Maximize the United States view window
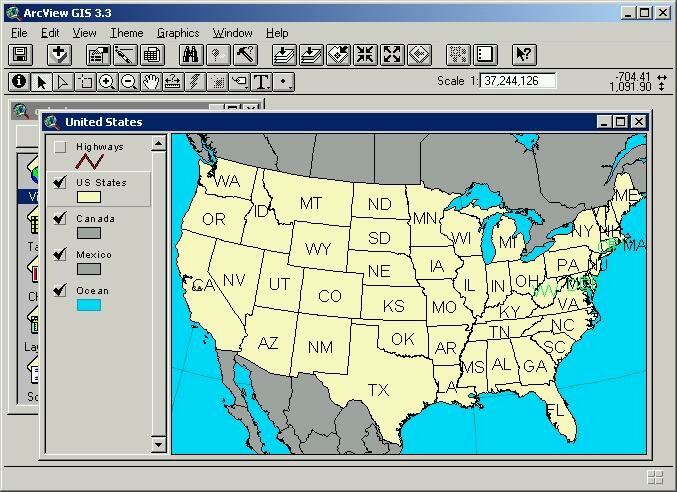This screenshot has height=492, width=677. point(620,122)
